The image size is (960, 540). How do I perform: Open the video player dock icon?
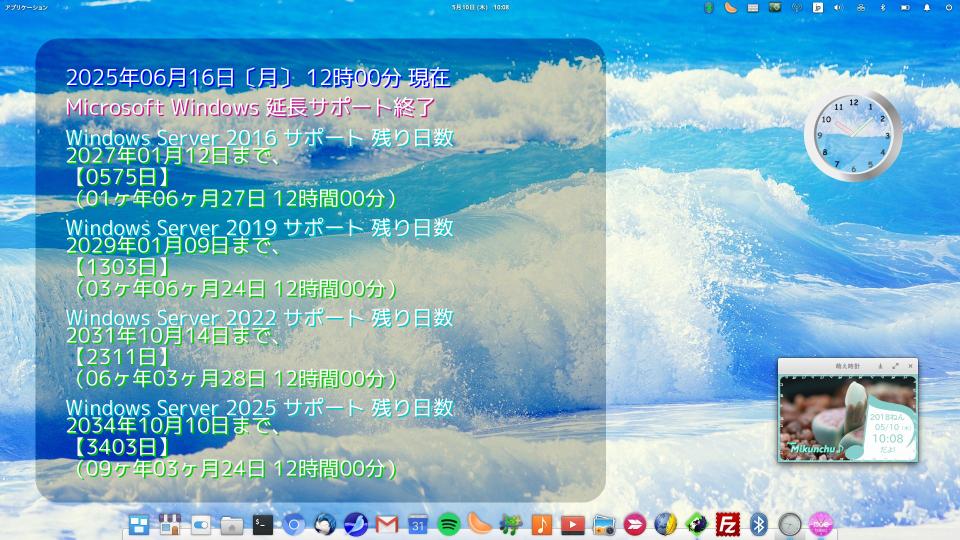tap(572, 524)
